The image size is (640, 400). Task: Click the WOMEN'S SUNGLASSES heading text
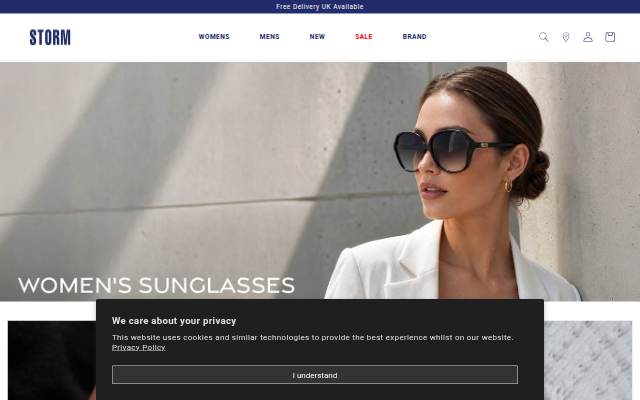point(156,285)
